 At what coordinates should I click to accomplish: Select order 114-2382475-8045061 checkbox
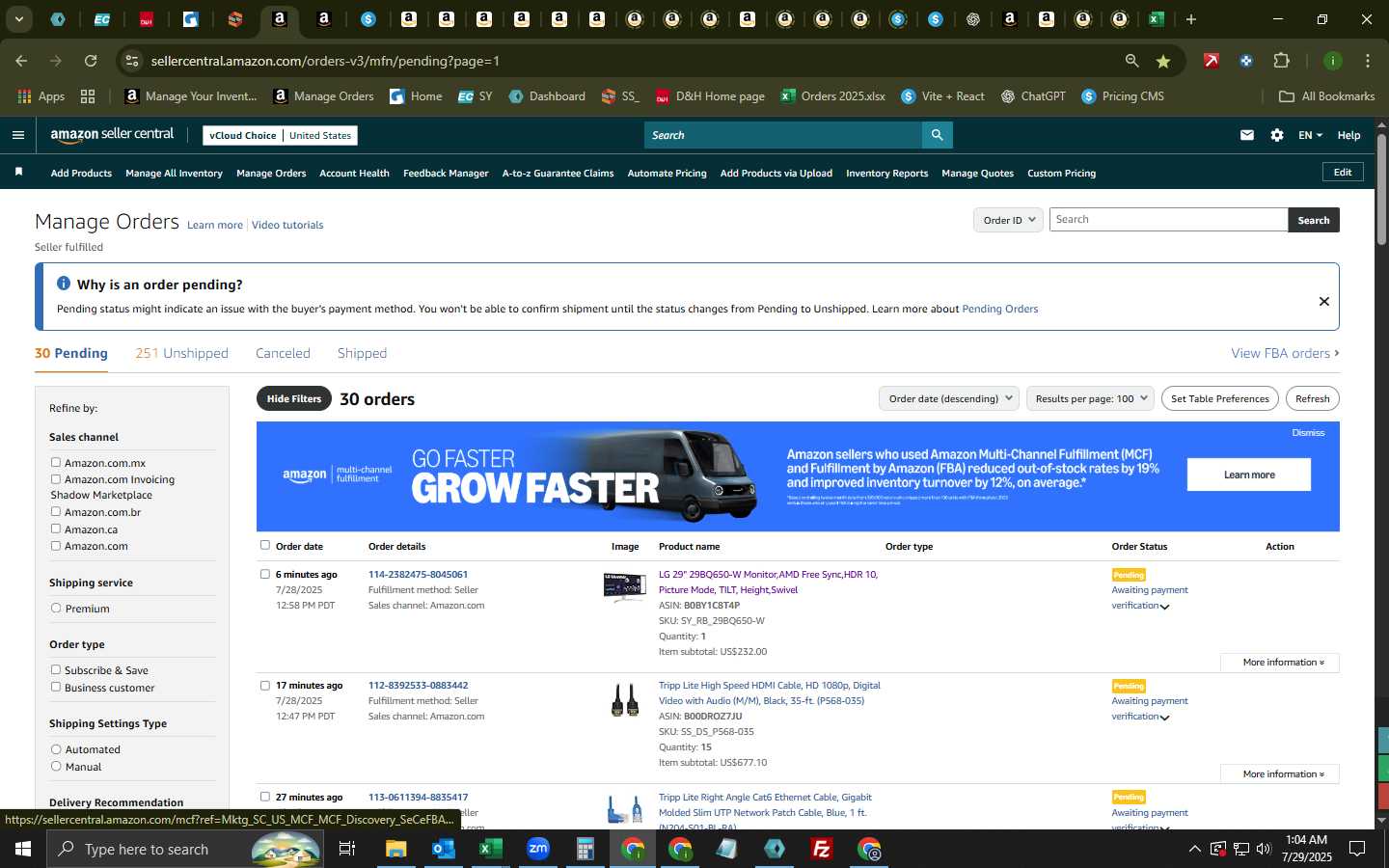coord(265,575)
